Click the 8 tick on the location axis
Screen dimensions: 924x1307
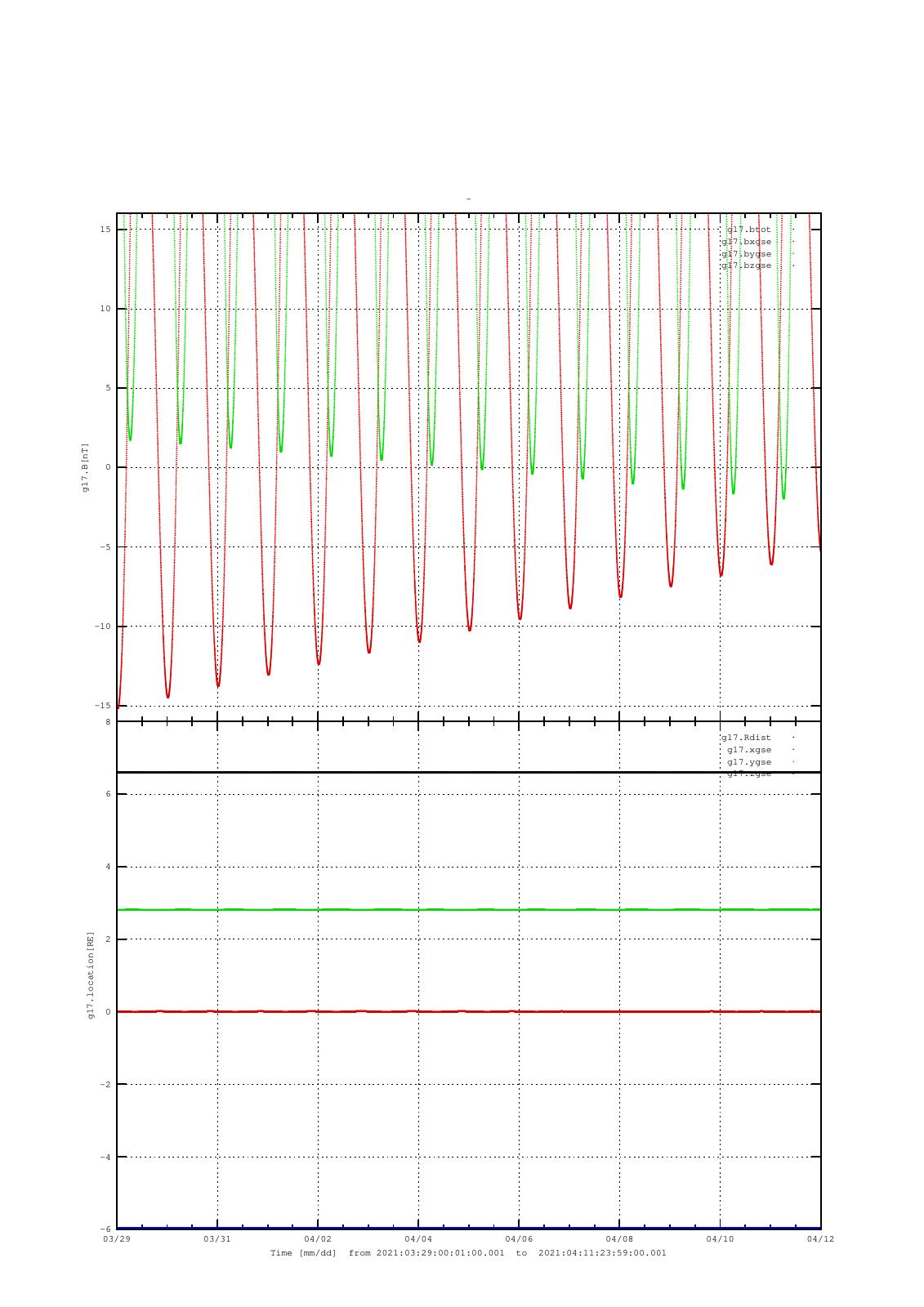(108, 722)
